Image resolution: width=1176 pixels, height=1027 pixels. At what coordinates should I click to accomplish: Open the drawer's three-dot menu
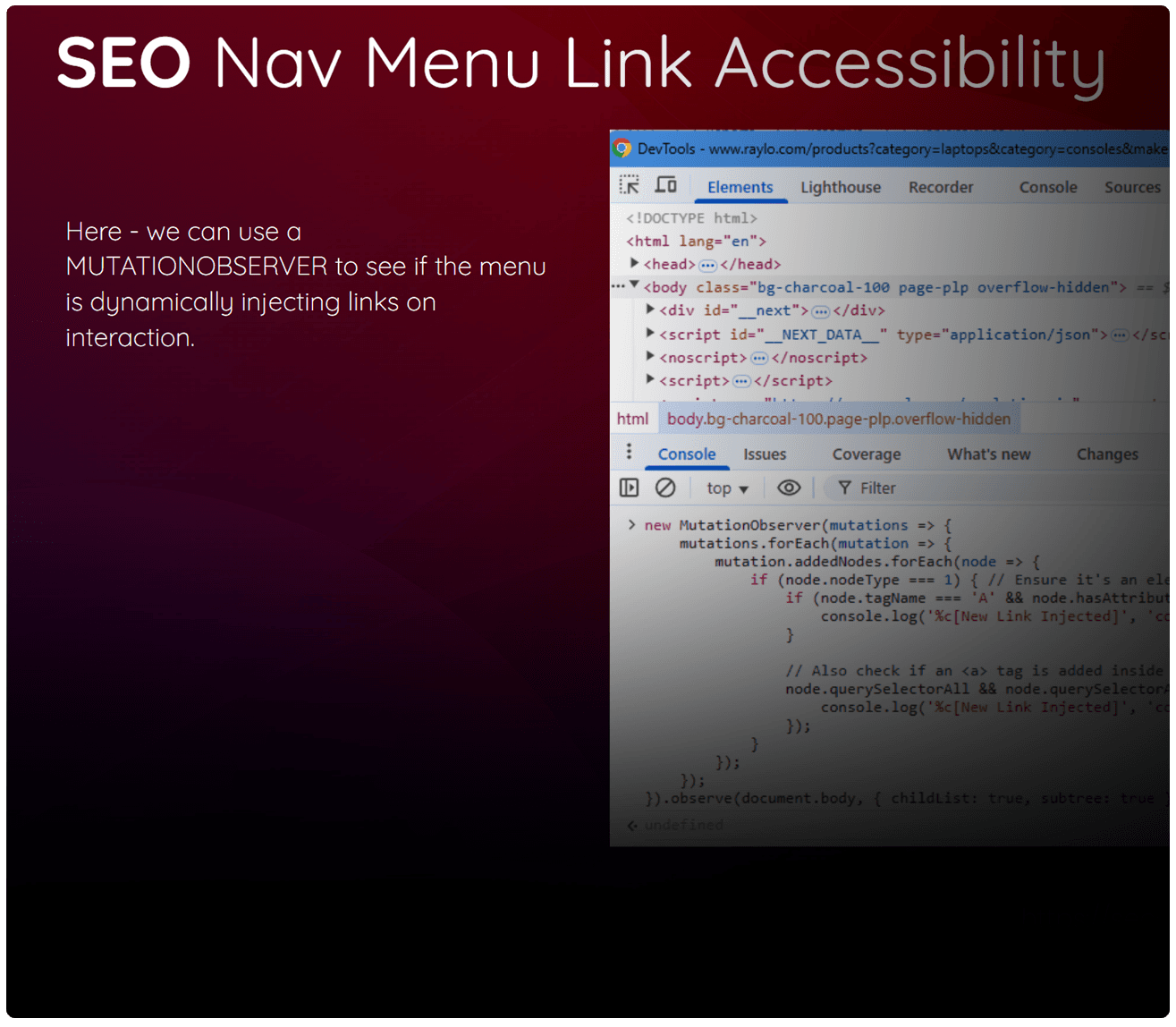629,452
